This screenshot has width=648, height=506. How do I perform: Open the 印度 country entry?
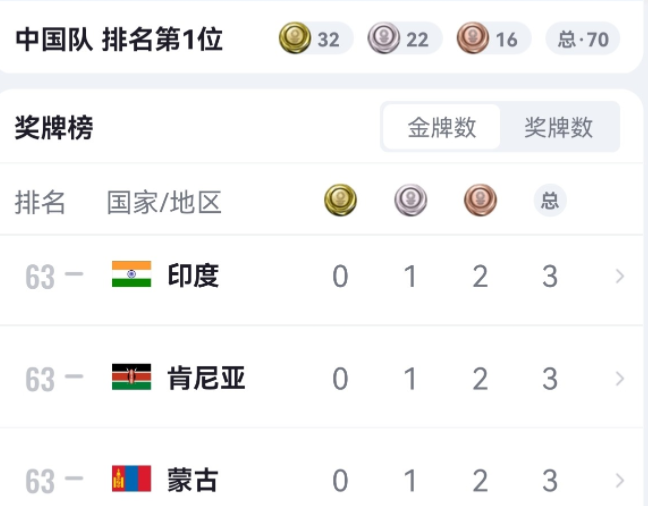[193, 276]
